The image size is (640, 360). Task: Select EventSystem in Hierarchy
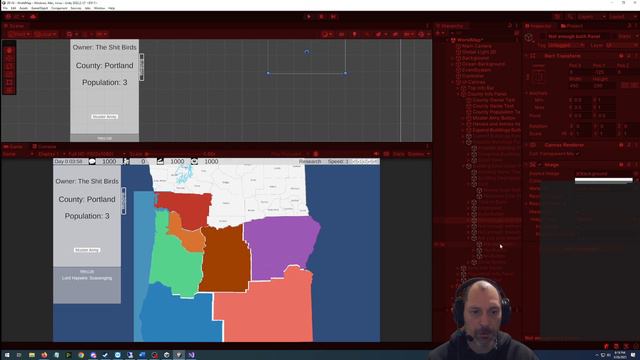coord(476,70)
